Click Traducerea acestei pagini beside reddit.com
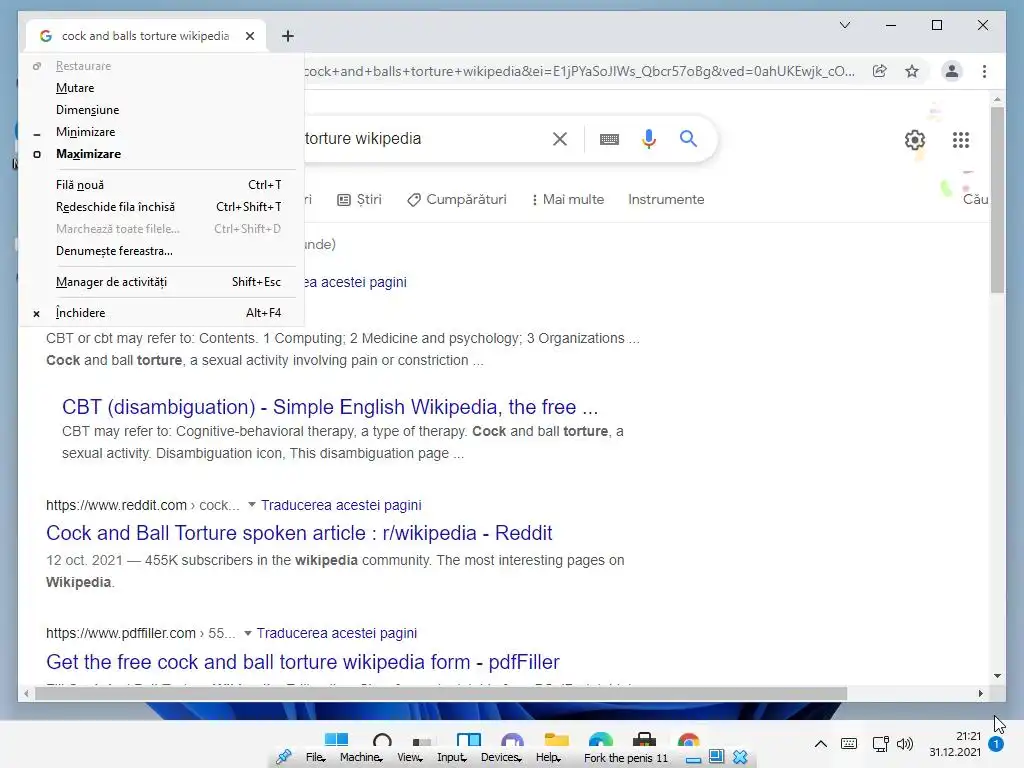Screen dimensions: 1024x768 341,505
